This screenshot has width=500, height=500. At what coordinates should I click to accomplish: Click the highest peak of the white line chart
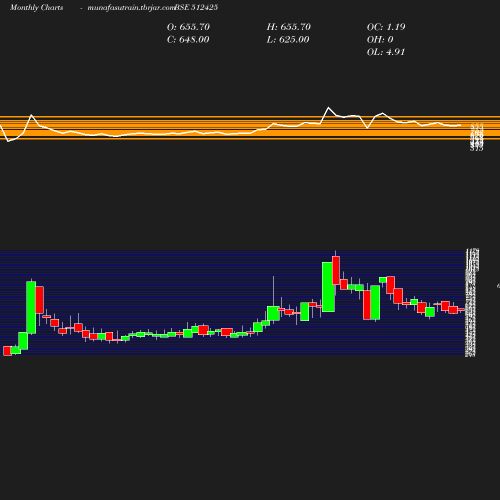click(x=329, y=108)
